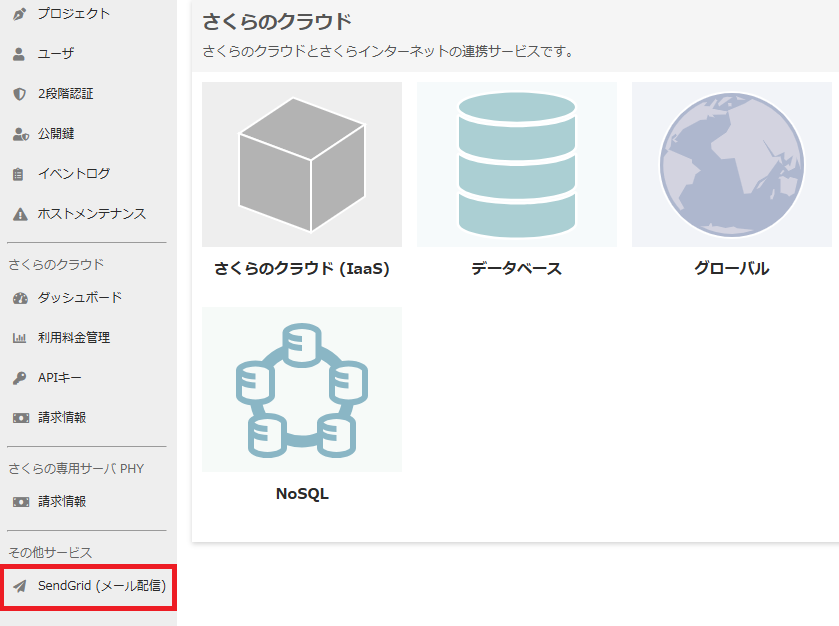The image size is (839, 626).
Task: Click the NoSQL card label
Action: point(302,494)
